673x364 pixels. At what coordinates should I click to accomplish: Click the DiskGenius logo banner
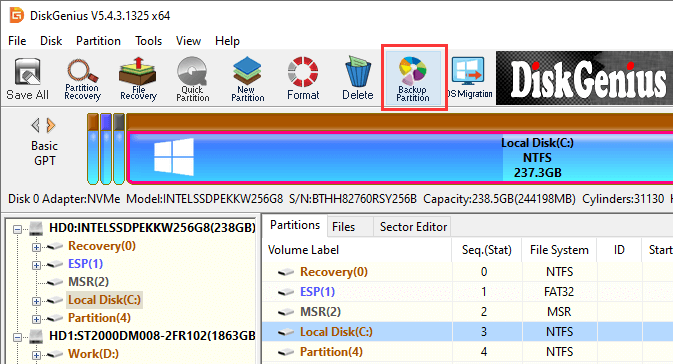pyautogui.click(x=584, y=78)
